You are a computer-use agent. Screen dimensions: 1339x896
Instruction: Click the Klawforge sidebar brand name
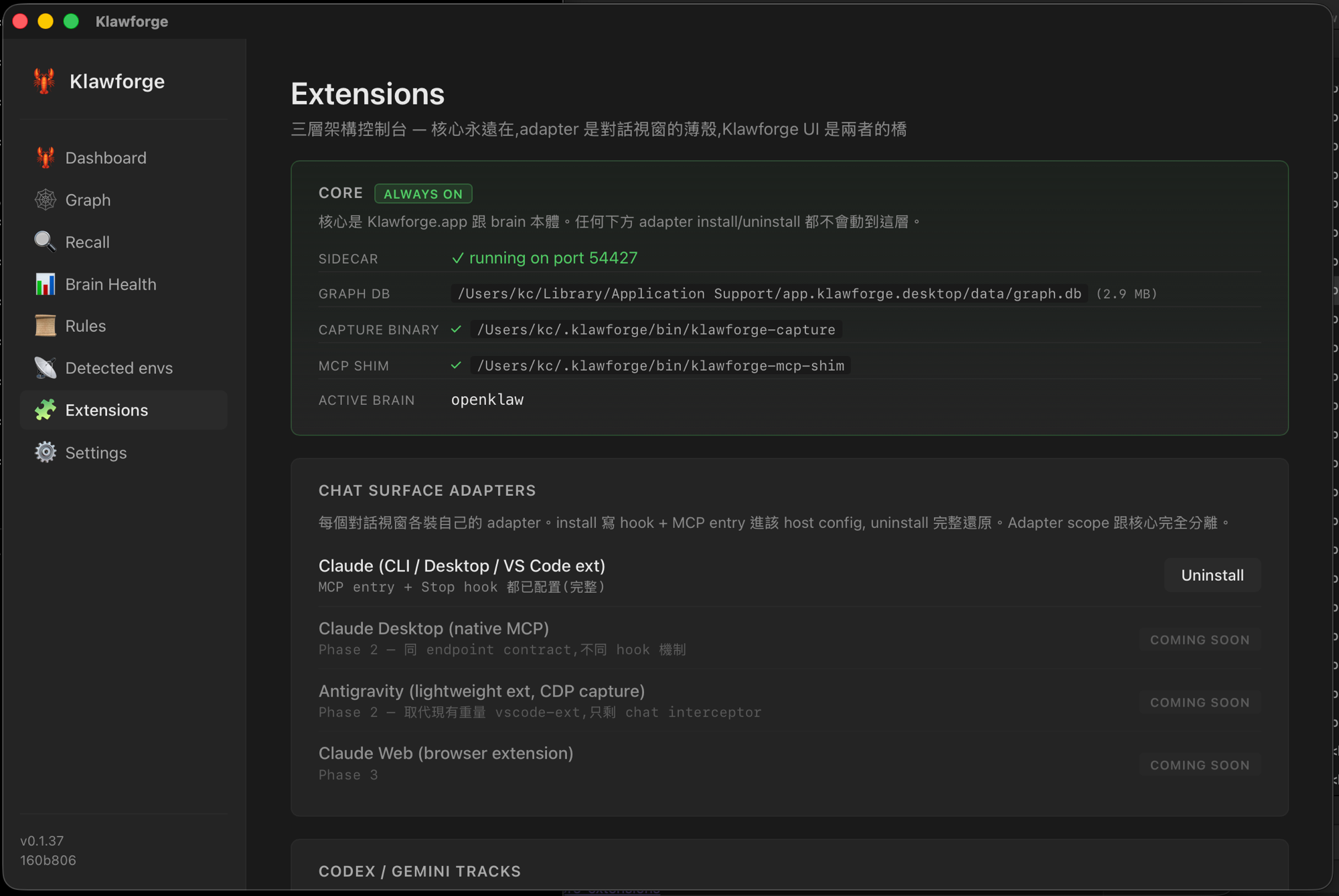(x=117, y=82)
